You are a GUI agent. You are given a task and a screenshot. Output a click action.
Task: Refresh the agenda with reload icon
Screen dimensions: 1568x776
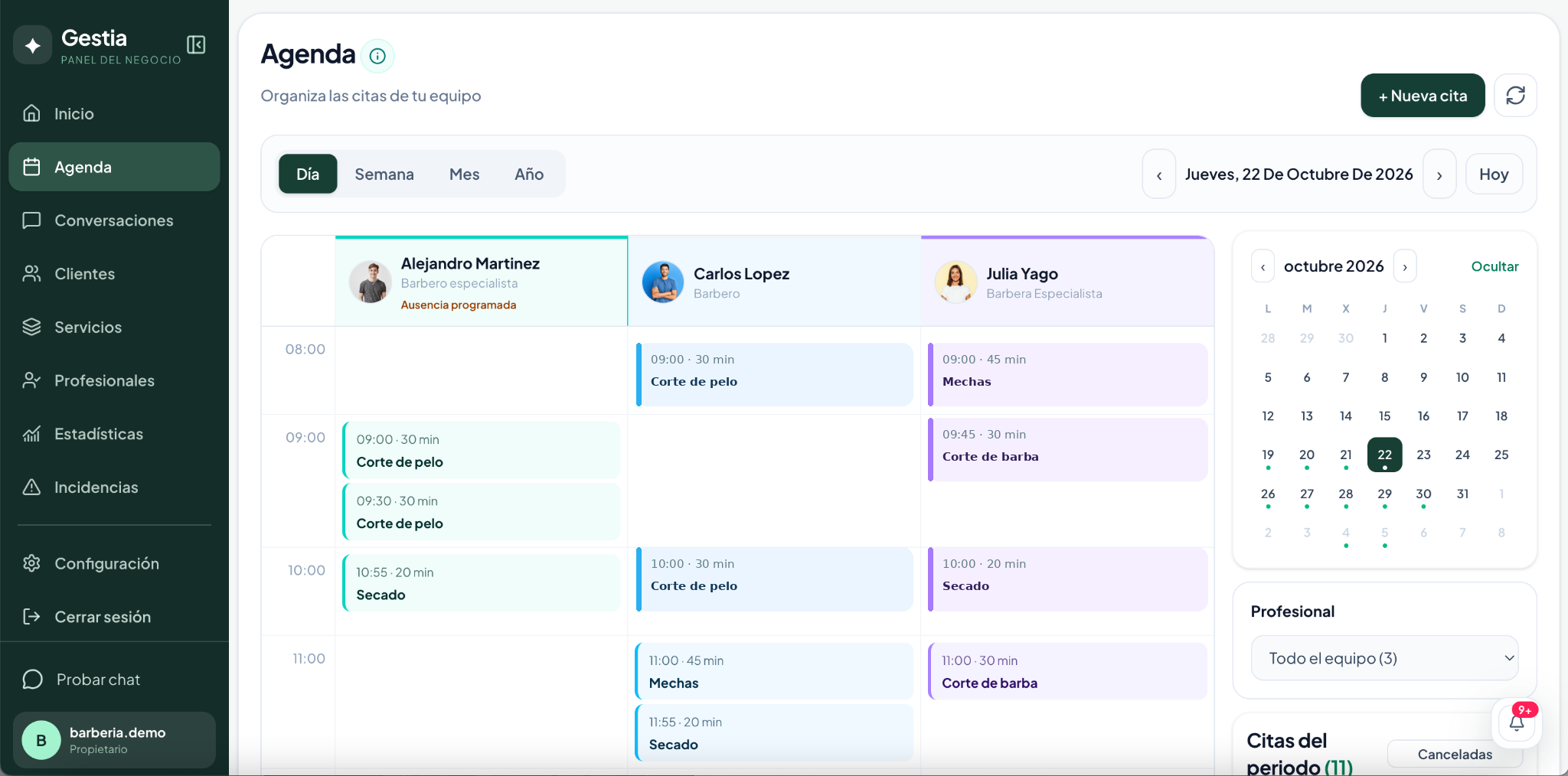tap(1515, 96)
